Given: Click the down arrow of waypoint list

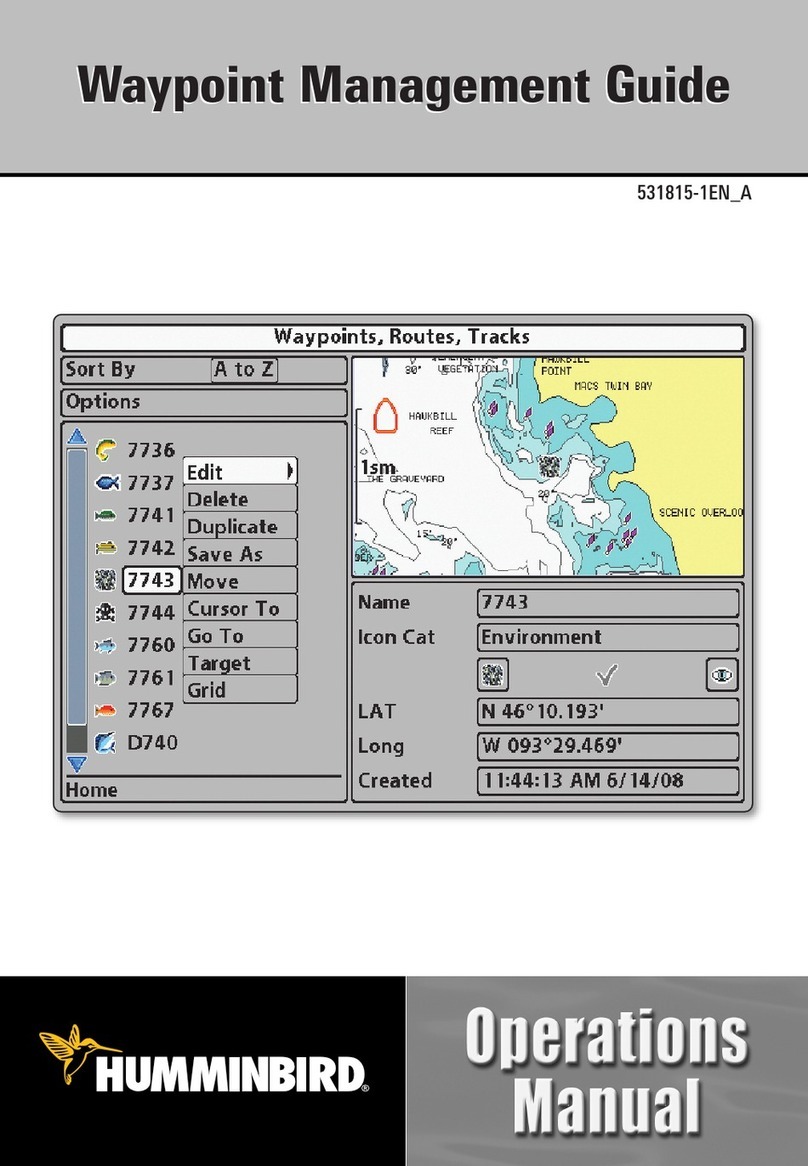Looking at the screenshot, I should (x=77, y=764).
